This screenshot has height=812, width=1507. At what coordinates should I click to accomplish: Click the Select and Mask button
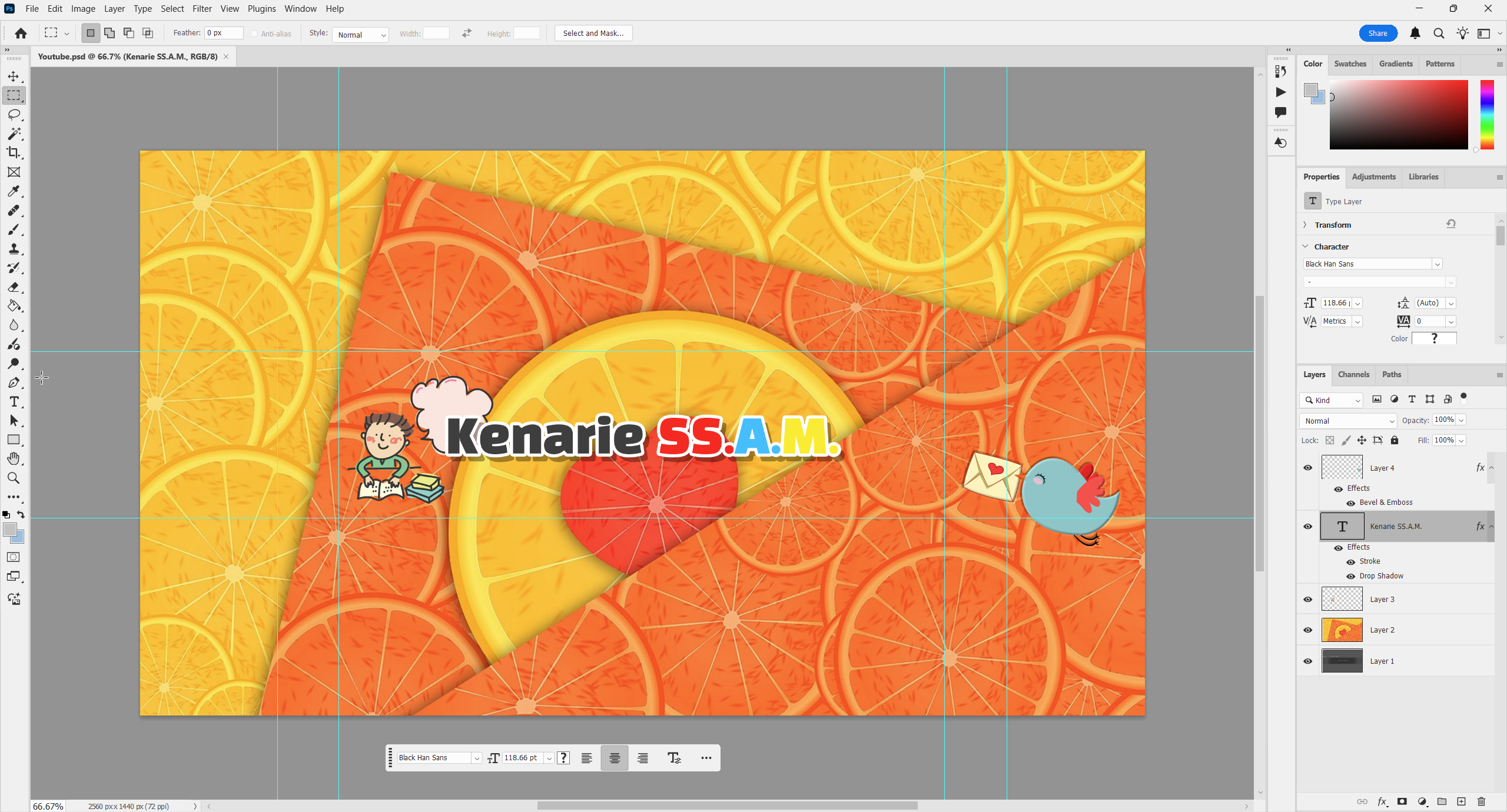(x=593, y=33)
